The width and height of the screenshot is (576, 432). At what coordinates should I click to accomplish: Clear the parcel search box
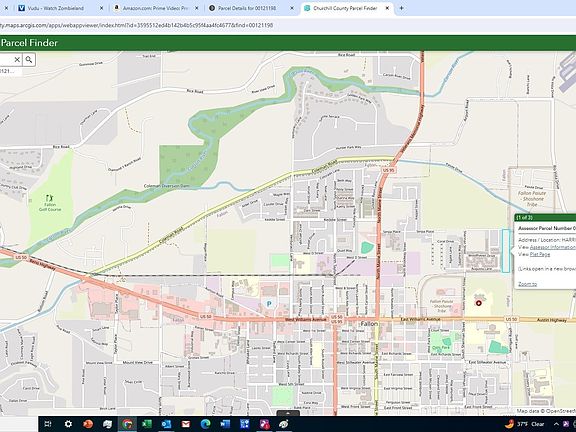17,60
